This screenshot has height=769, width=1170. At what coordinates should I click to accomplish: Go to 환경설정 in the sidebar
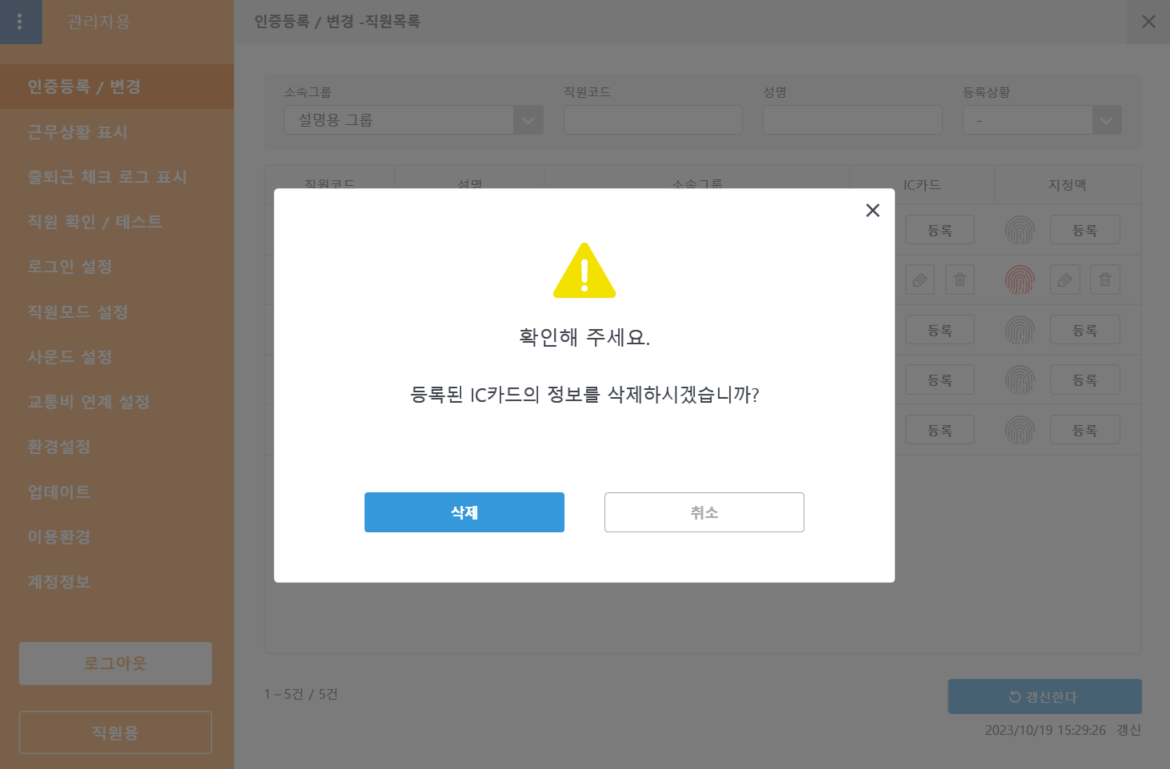(59, 447)
